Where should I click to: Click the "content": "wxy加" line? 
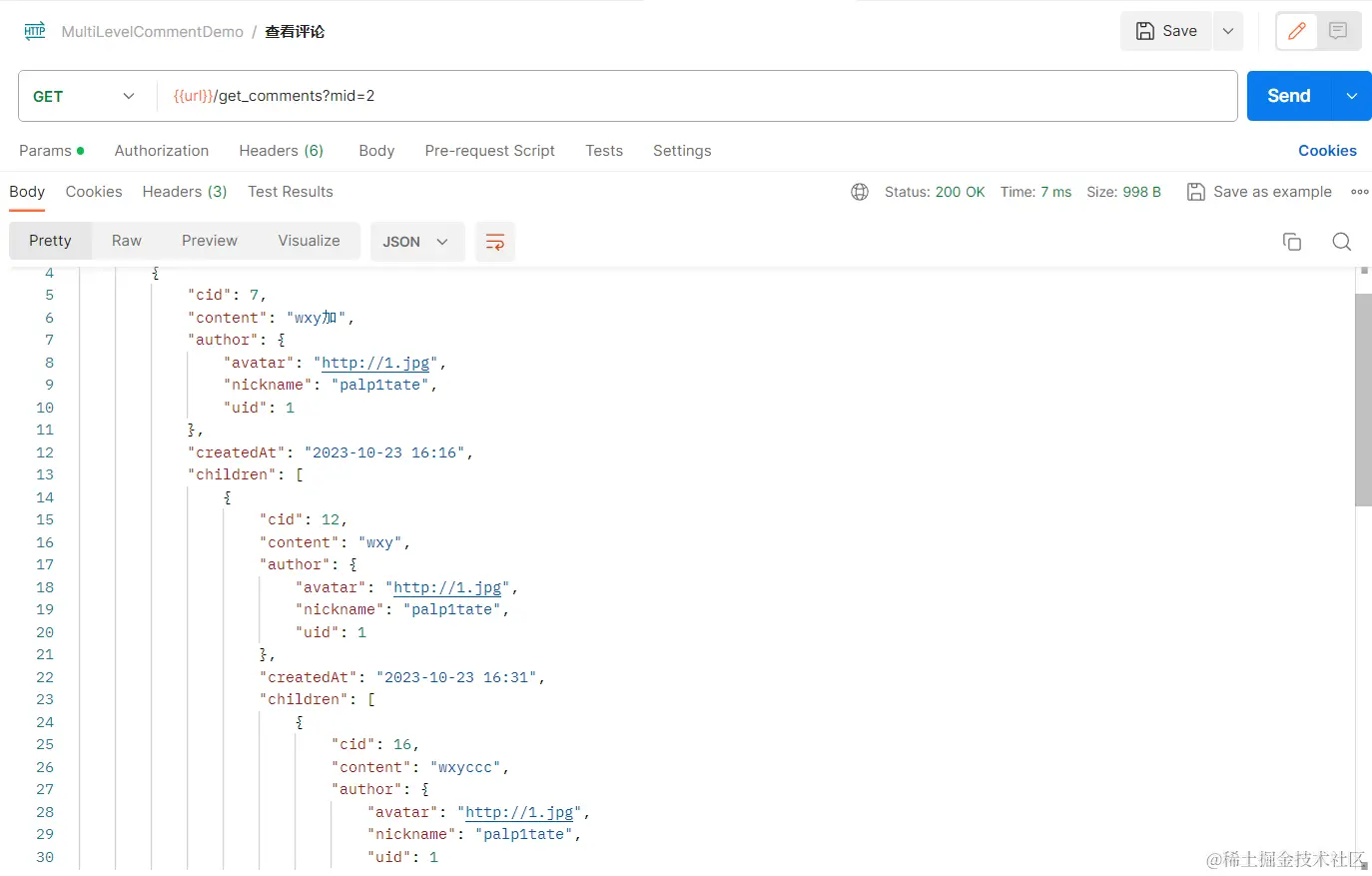point(271,318)
